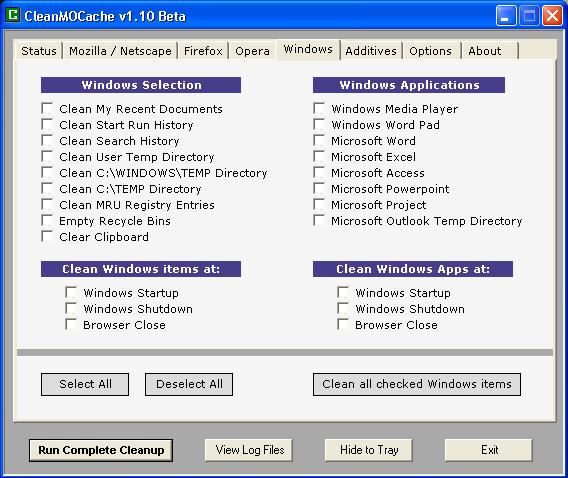Open the Firefox tab
The height and width of the screenshot is (478, 568).
[203, 51]
